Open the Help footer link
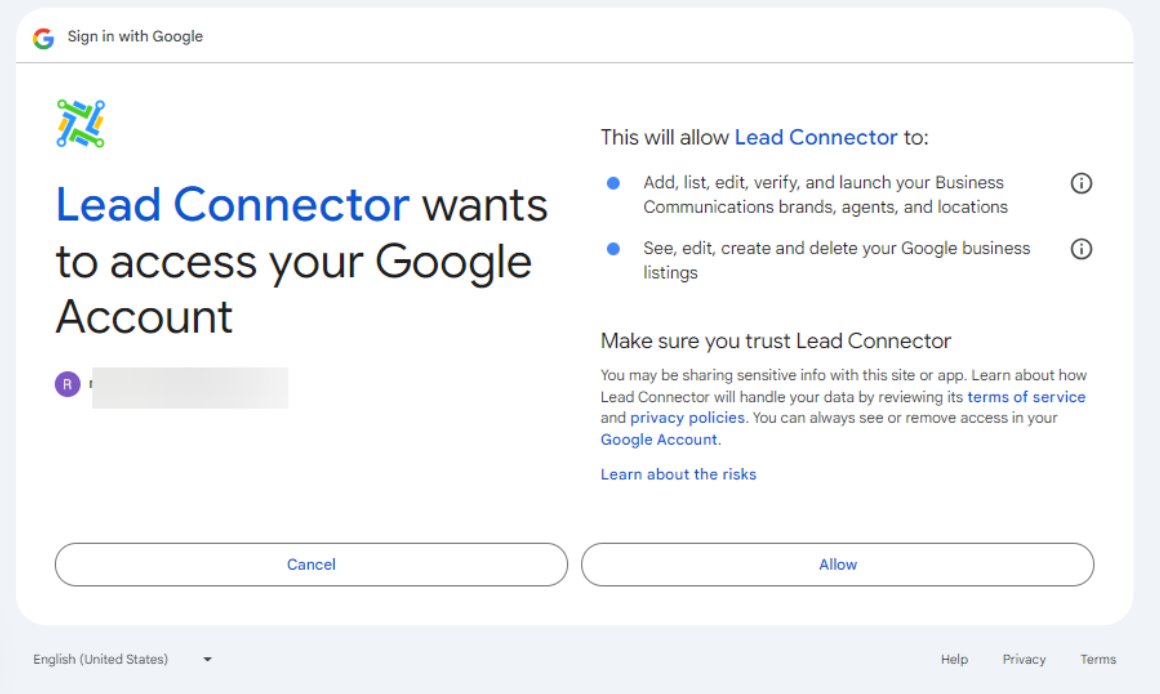 pyautogui.click(x=954, y=660)
